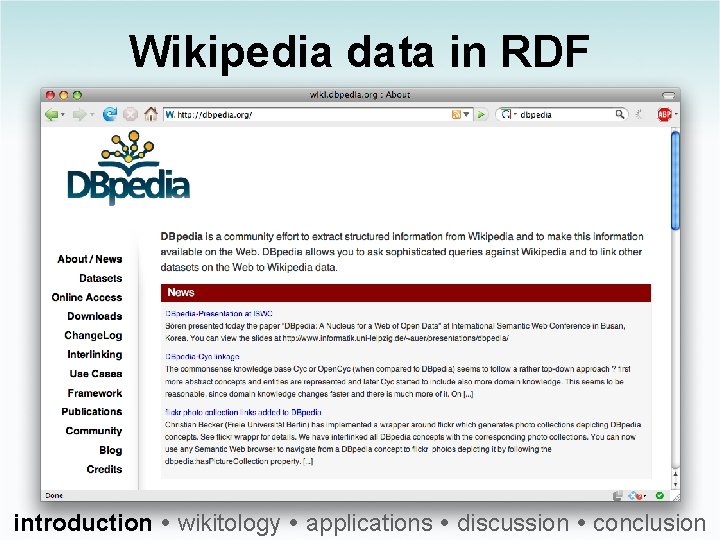Click the site favicon W in address bar

tap(170, 114)
